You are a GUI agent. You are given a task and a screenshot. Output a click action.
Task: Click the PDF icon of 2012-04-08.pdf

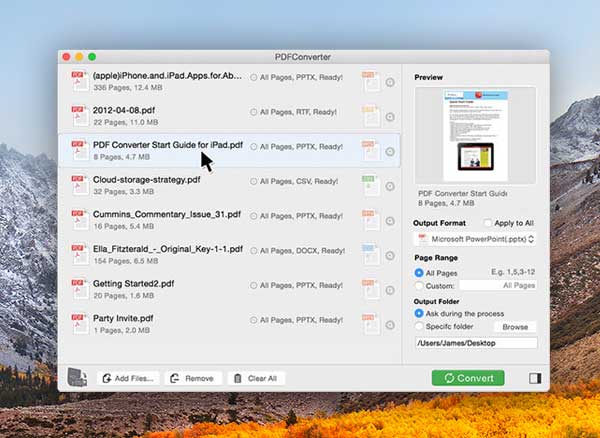click(80, 116)
